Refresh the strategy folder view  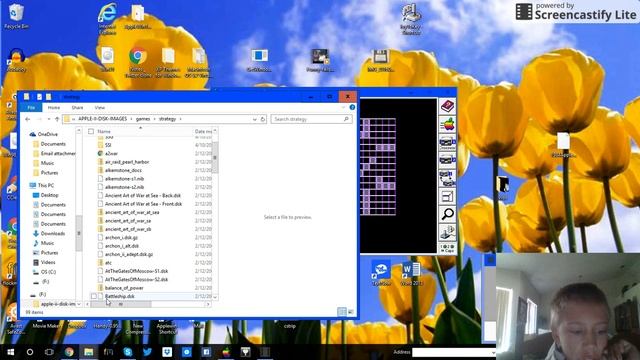pos(263,119)
